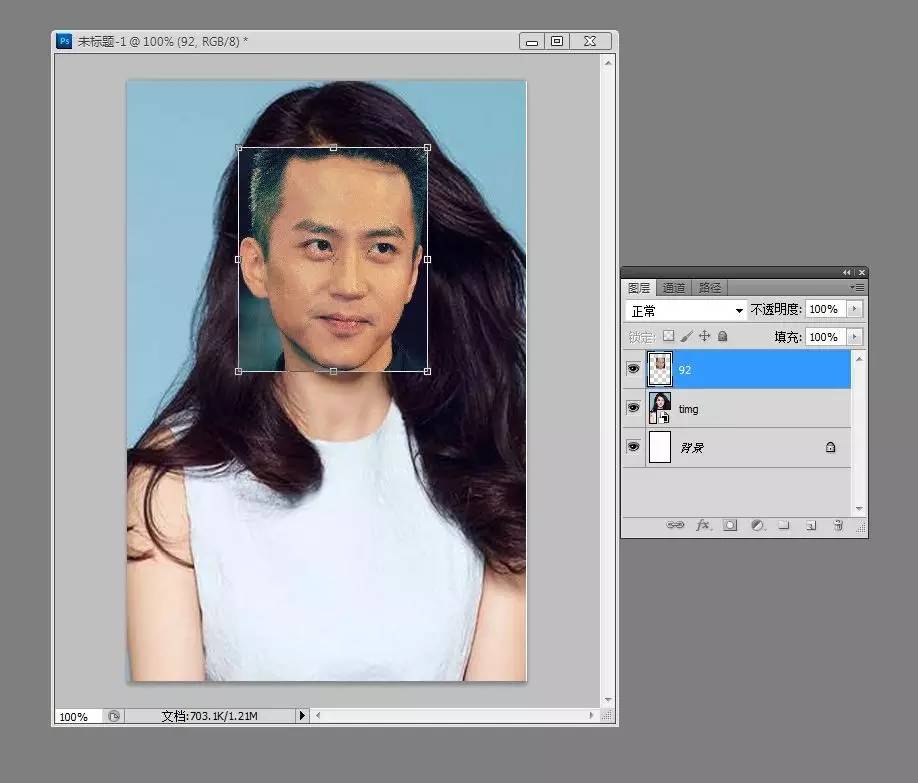Switch to the 通道 tab

pyautogui.click(x=674, y=288)
